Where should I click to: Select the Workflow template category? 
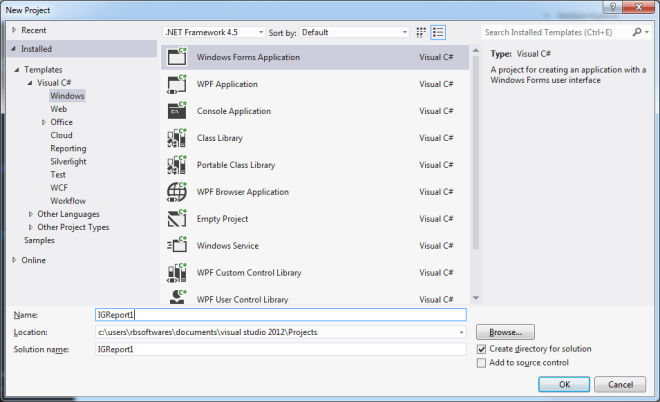click(x=68, y=201)
